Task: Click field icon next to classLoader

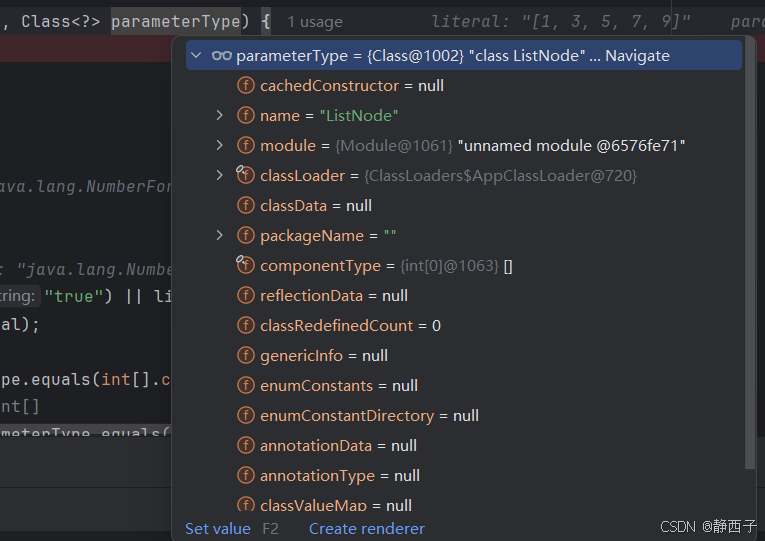Action: point(246,176)
